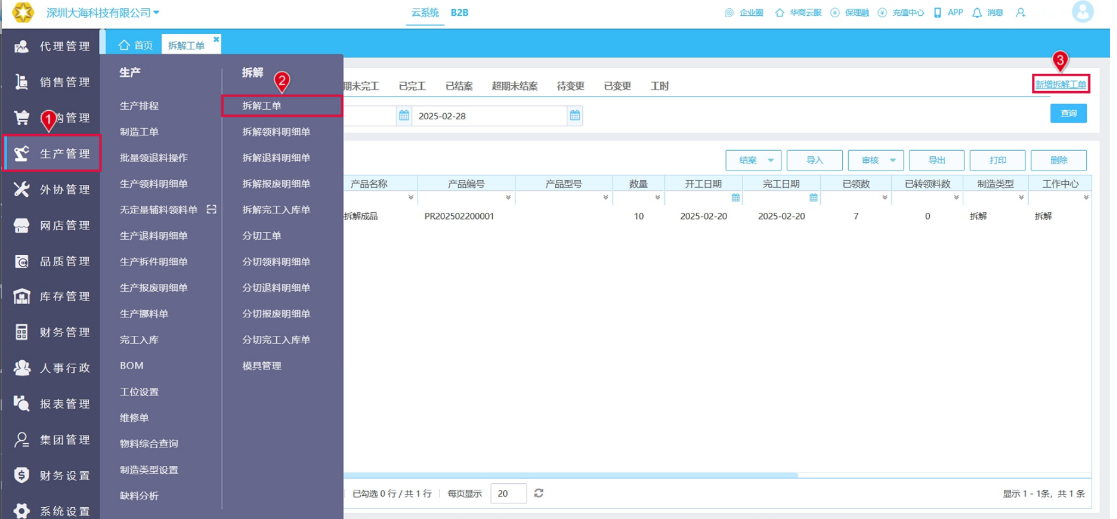1117x519 pixels.
Task: Click the 导入 button
Action: click(815, 160)
